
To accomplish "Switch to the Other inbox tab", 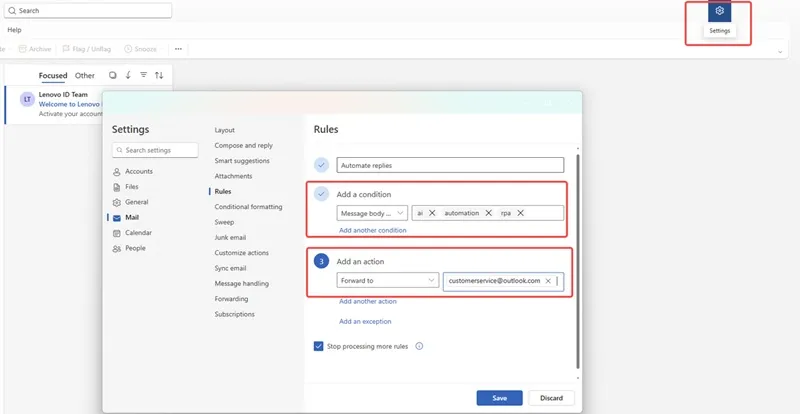I will [85, 76].
